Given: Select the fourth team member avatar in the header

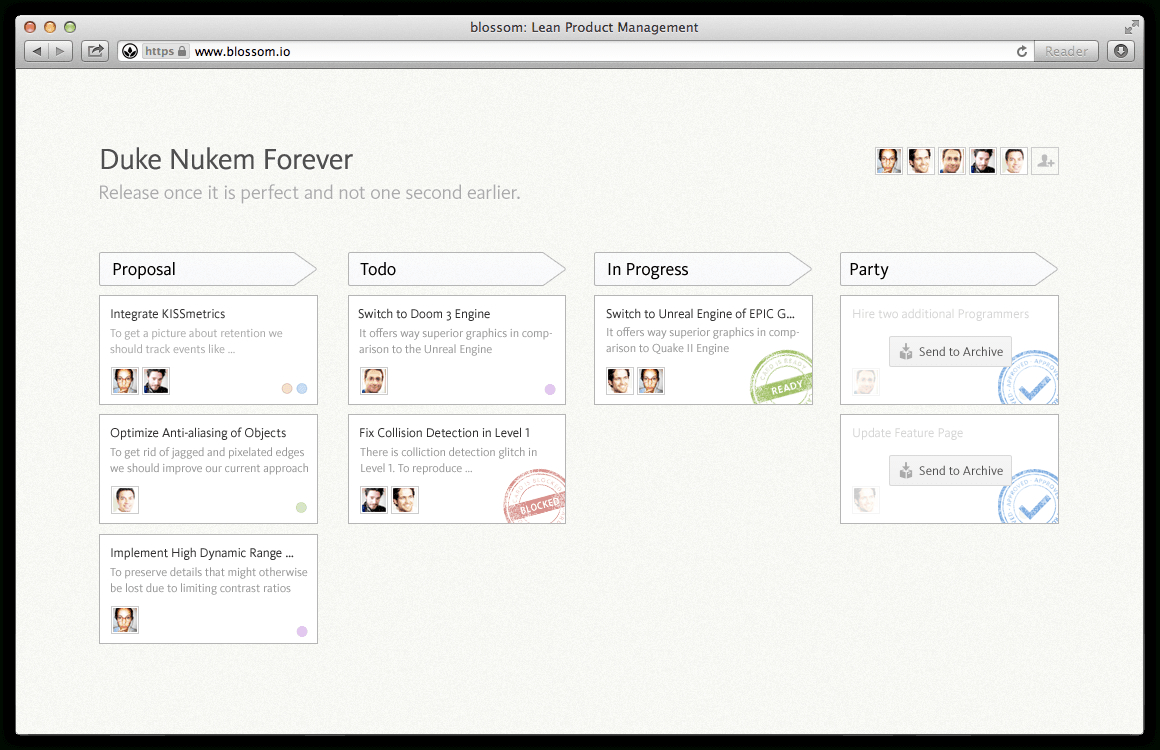Looking at the screenshot, I should click(982, 161).
